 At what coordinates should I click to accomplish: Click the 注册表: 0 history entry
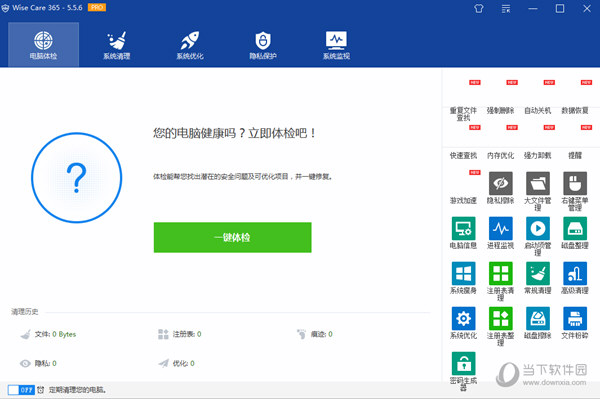pyautogui.click(x=180, y=334)
